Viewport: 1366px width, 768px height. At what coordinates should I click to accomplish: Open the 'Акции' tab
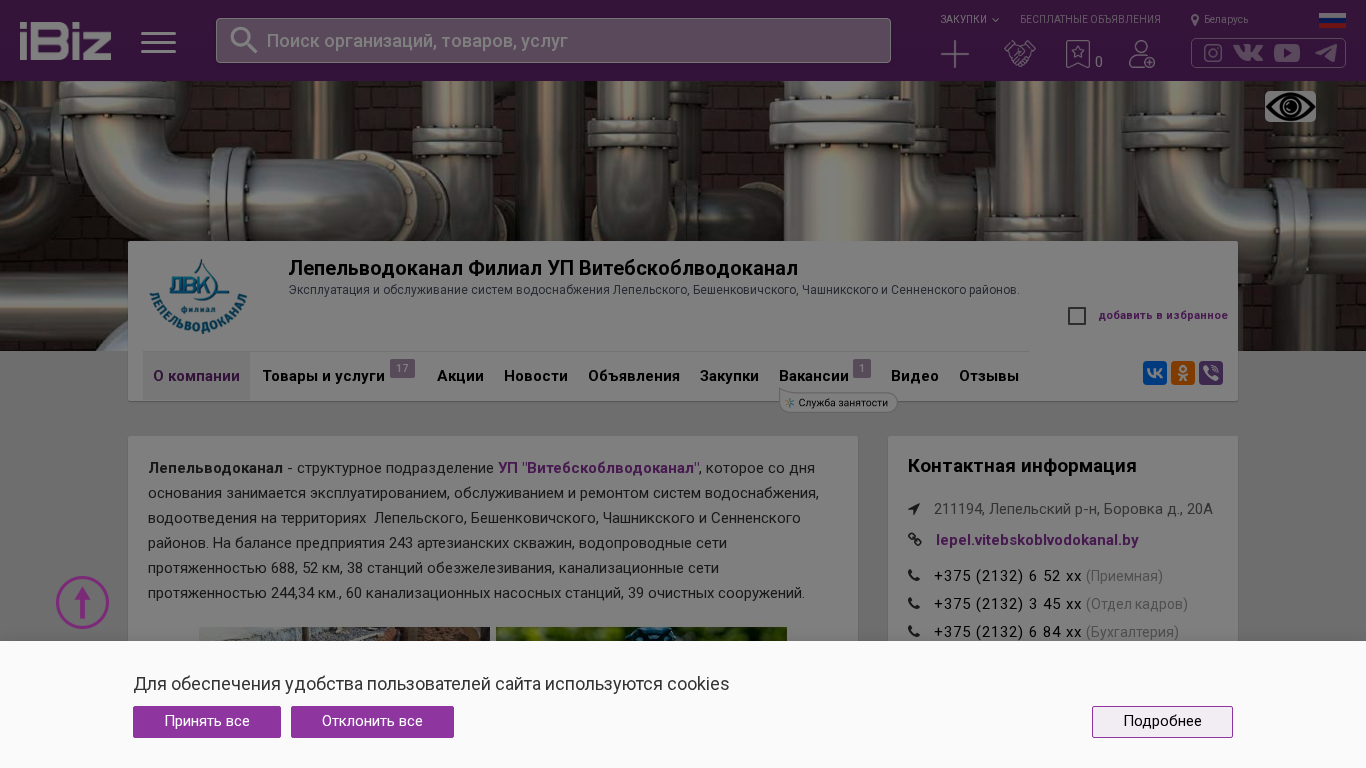coord(460,376)
